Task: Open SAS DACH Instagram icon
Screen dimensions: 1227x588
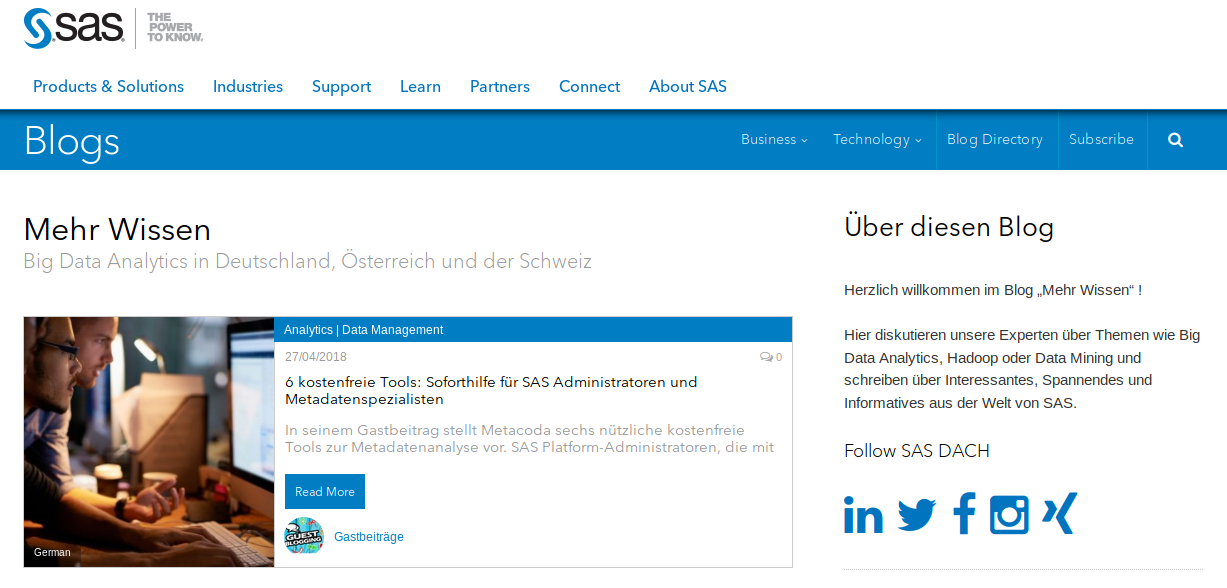Action: tap(1009, 514)
